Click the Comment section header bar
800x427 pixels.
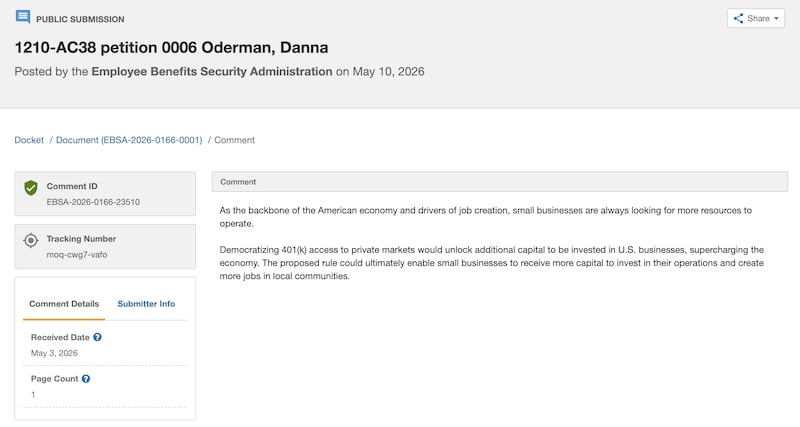[x=499, y=182]
